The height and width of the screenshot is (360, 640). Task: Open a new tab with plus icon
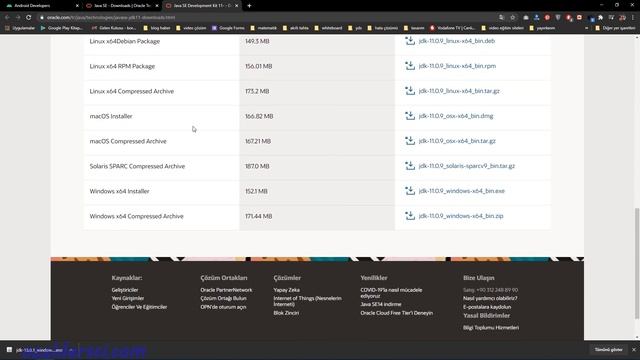249,6
